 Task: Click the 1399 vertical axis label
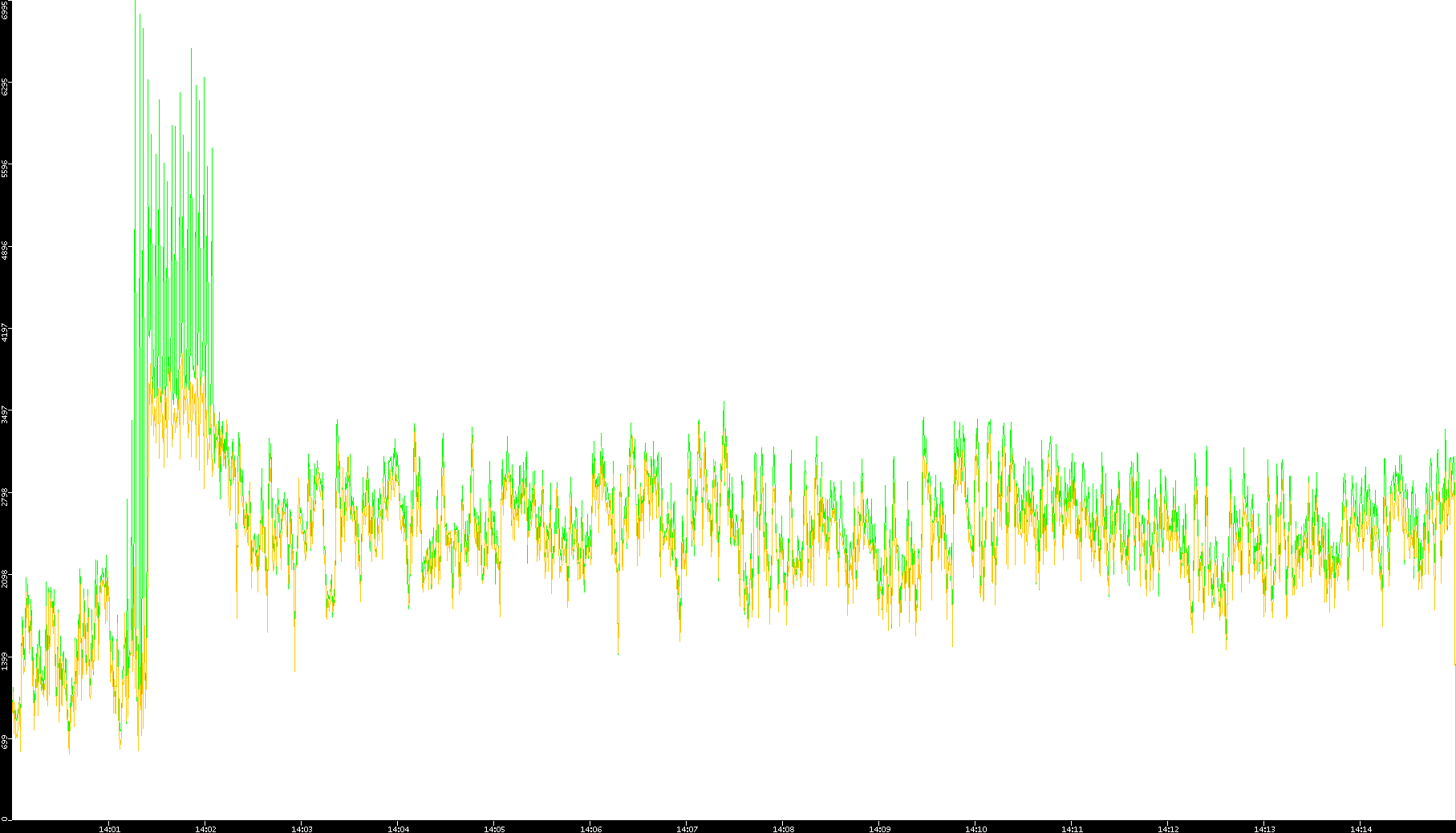[x=5, y=661]
